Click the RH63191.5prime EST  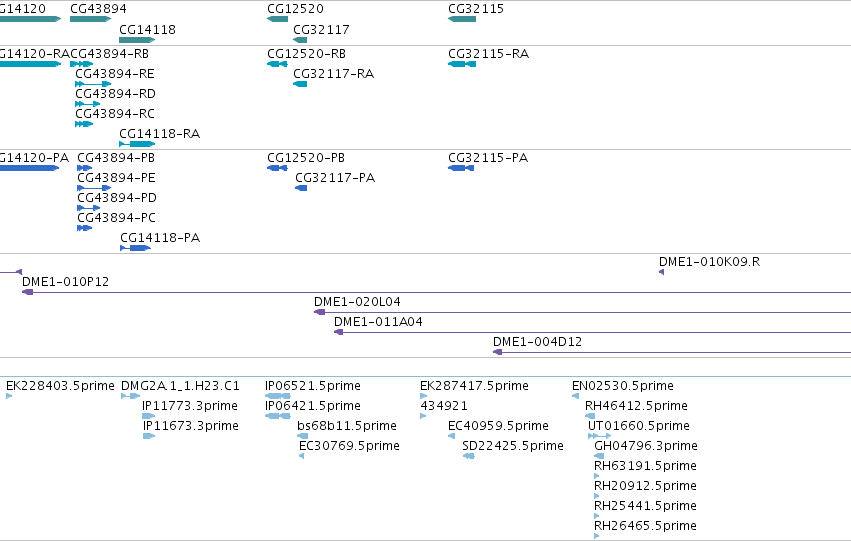coord(596,476)
